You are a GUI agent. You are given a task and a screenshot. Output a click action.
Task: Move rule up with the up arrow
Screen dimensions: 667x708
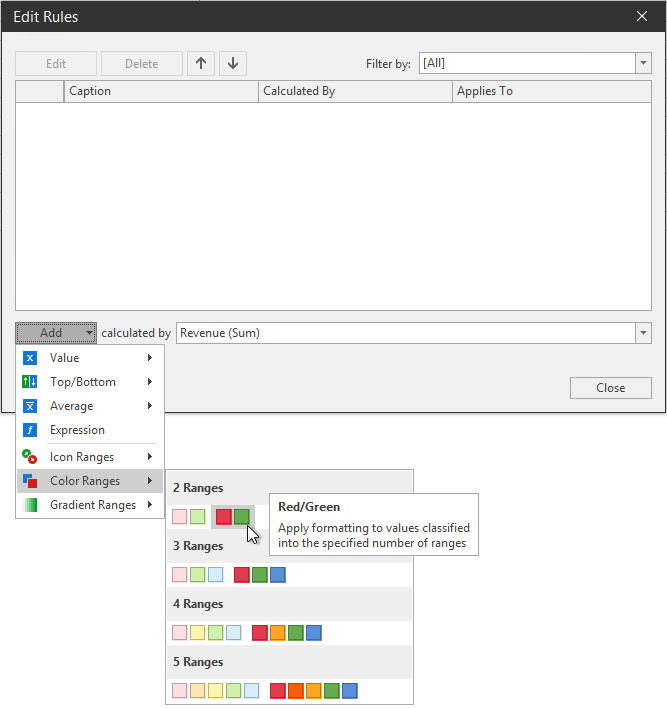pyautogui.click(x=201, y=63)
